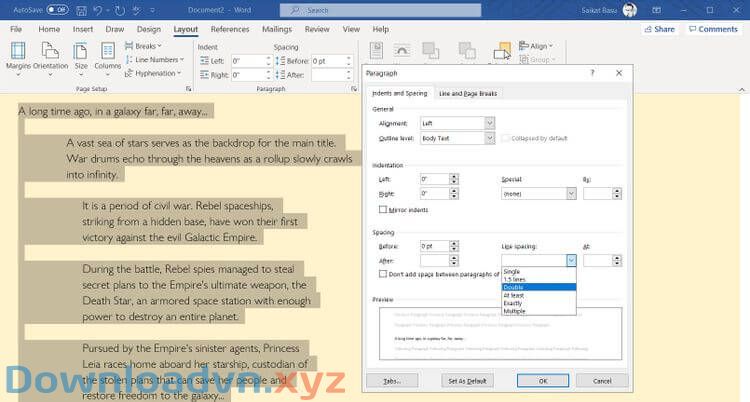Open the Columns layout icon
The width and height of the screenshot is (750, 402).
click(108, 51)
